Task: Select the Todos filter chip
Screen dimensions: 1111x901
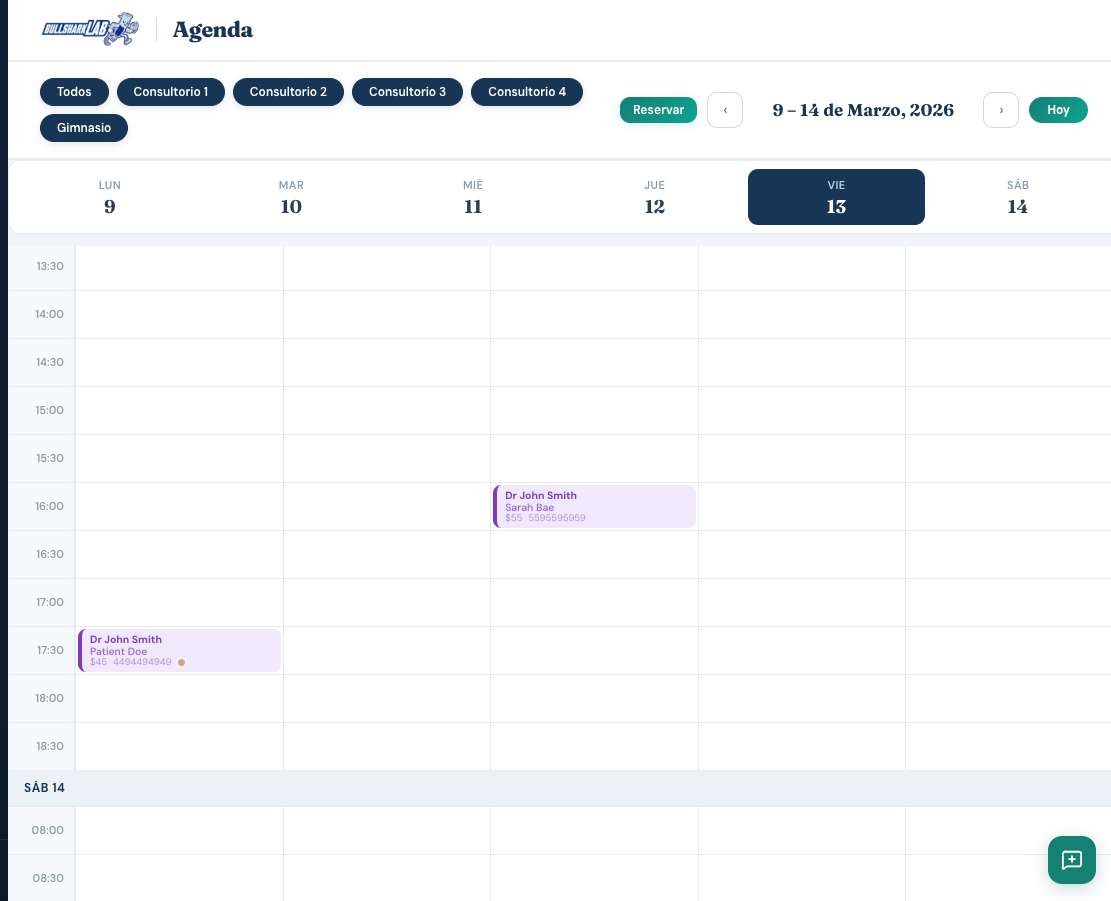Action: coord(74,91)
